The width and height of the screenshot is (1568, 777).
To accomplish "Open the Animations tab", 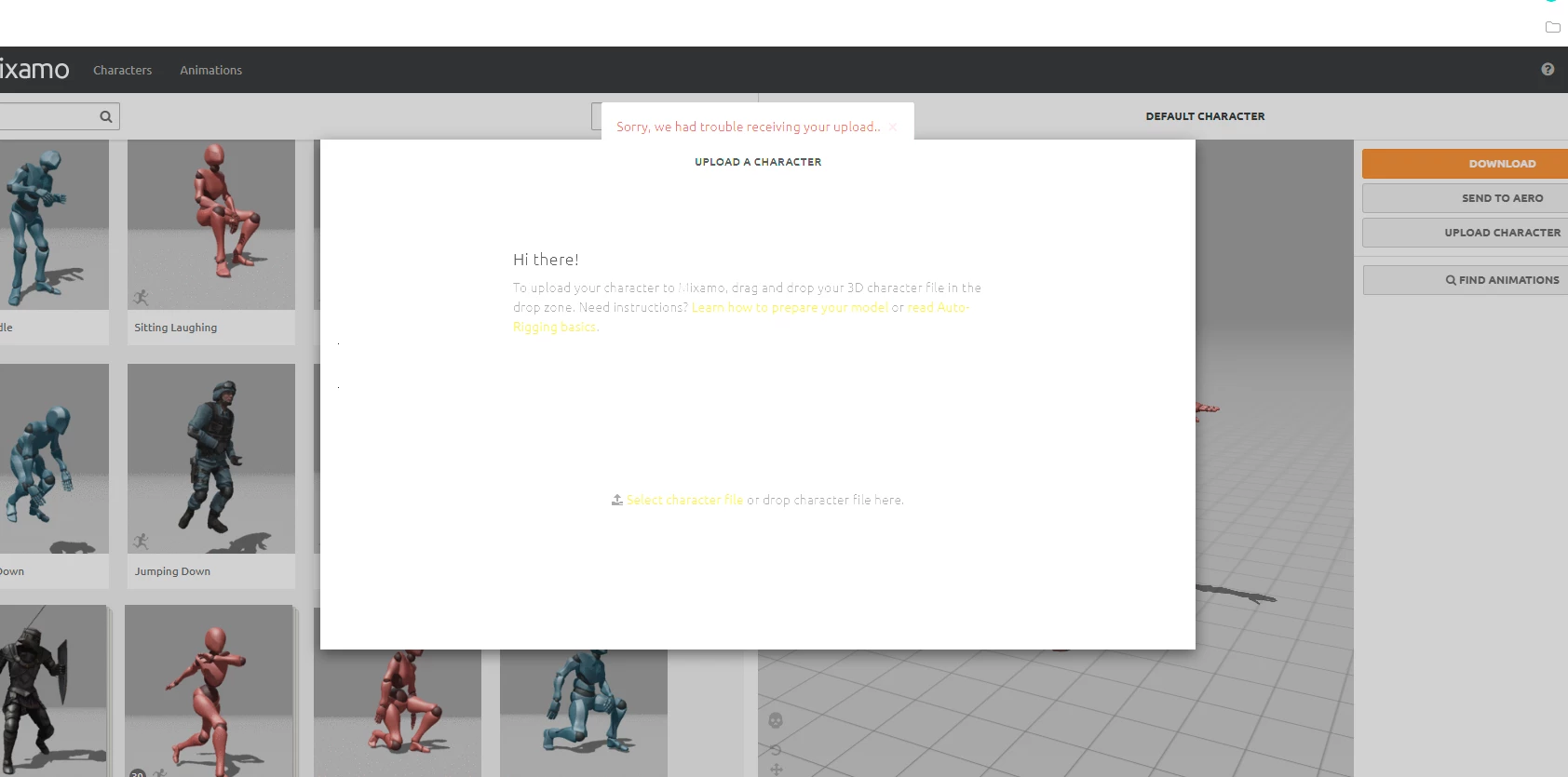I will 210,70.
